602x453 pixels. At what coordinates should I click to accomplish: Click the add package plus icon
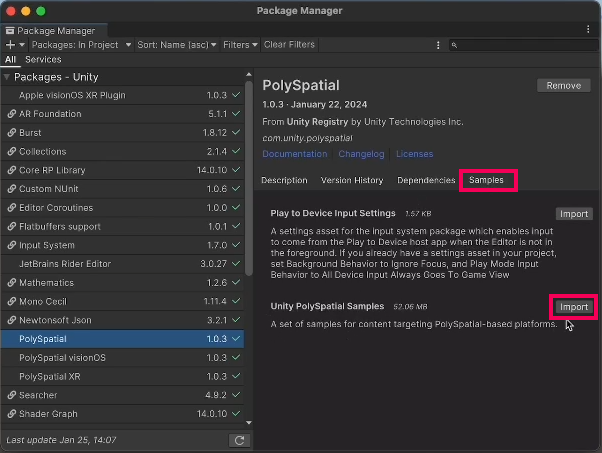[10, 45]
